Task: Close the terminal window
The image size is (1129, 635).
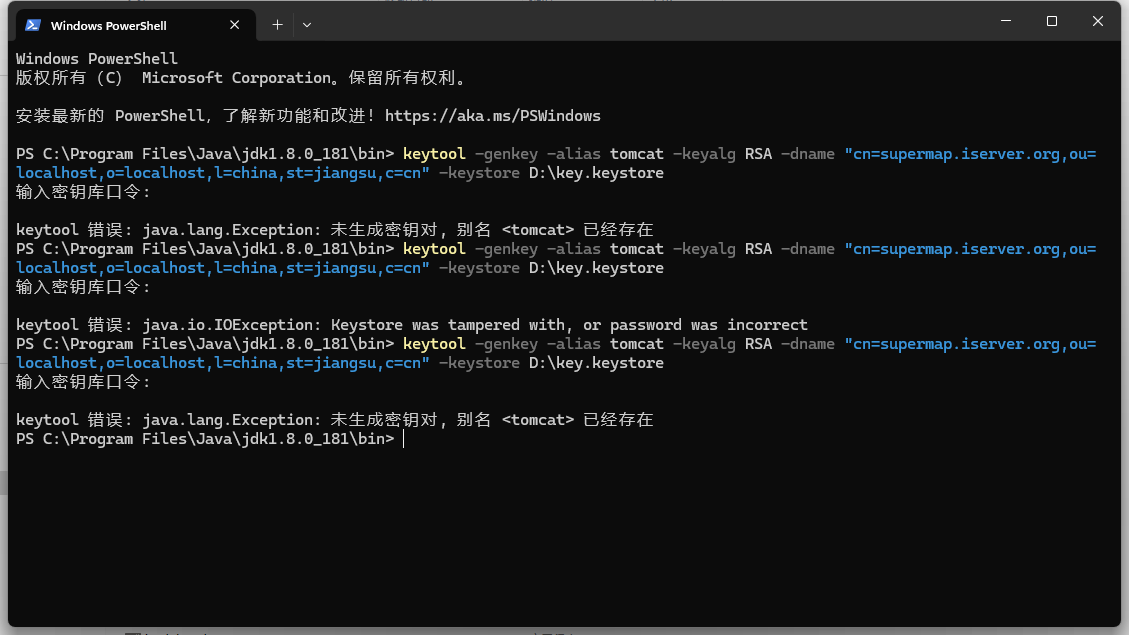Action: [1097, 21]
